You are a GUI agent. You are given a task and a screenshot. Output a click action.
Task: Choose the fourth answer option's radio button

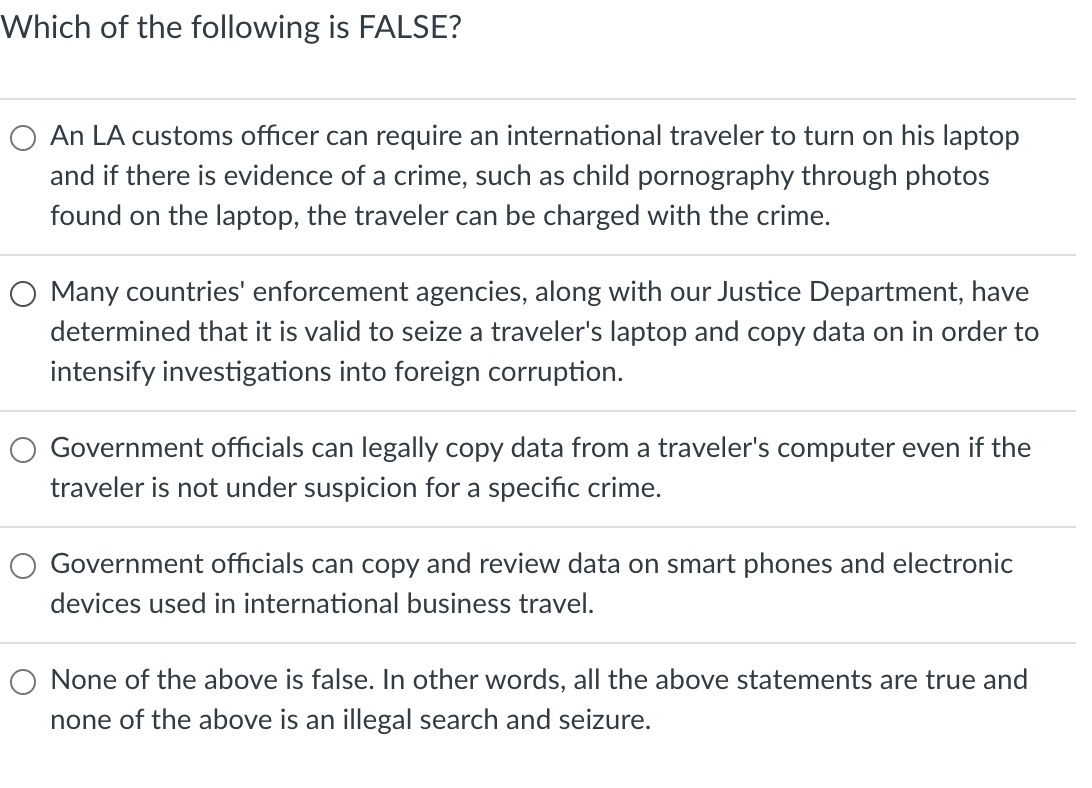pyautogui.click(x=22, y=565)
